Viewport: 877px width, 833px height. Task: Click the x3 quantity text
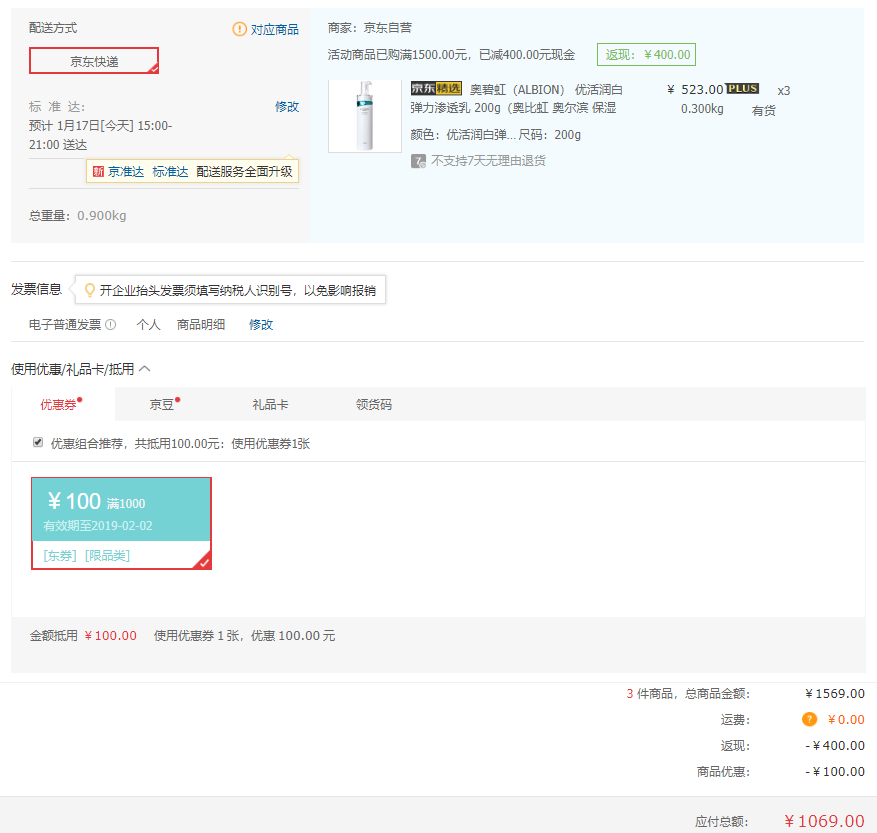(784, 91)
